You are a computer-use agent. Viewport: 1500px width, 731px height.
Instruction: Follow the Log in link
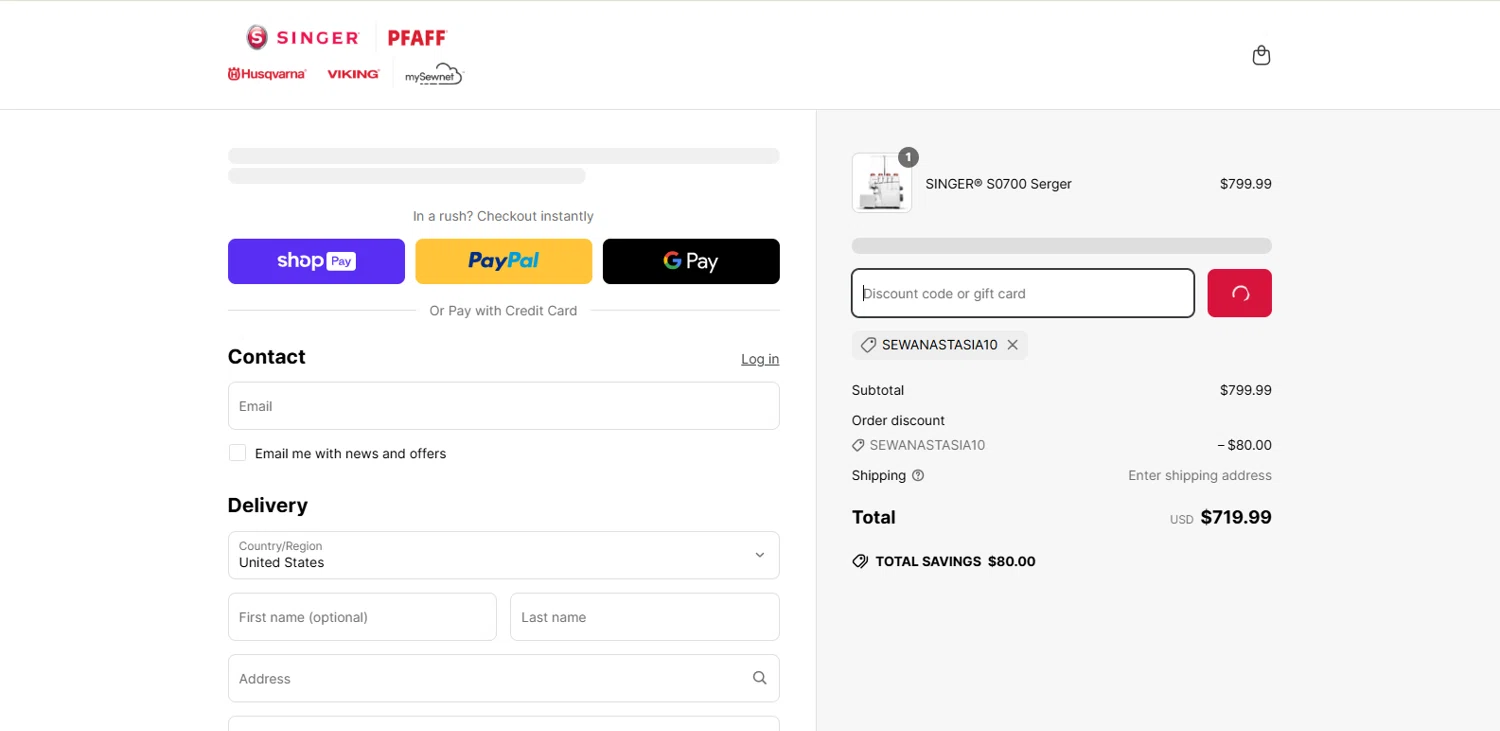tap(759, 359)
